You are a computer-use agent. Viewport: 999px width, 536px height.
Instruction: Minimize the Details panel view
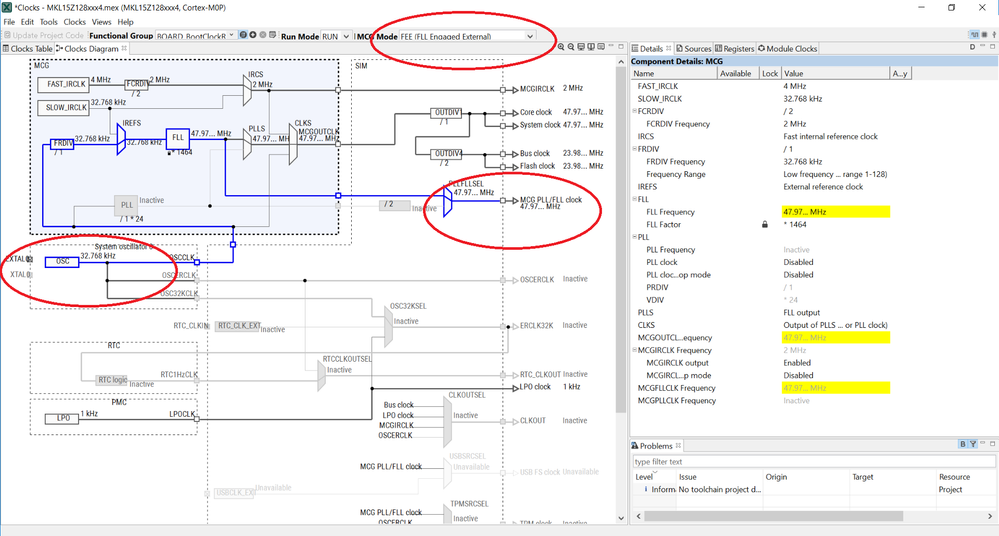point(982,47)
